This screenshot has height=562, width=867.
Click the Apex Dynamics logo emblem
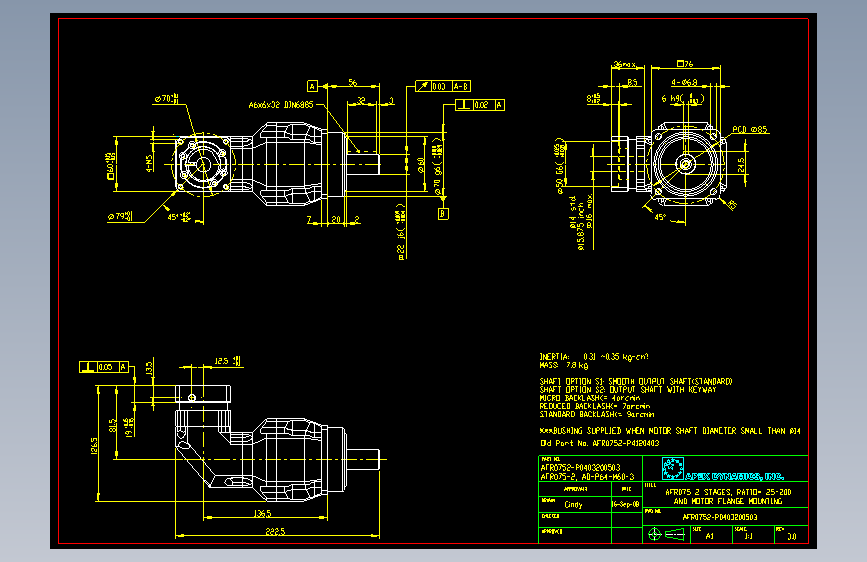click(x=673, y=468)
